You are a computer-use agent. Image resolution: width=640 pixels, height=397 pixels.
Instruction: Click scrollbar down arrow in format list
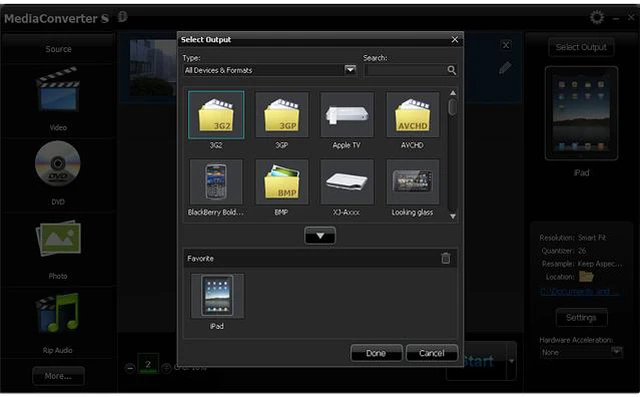[453, 216]
